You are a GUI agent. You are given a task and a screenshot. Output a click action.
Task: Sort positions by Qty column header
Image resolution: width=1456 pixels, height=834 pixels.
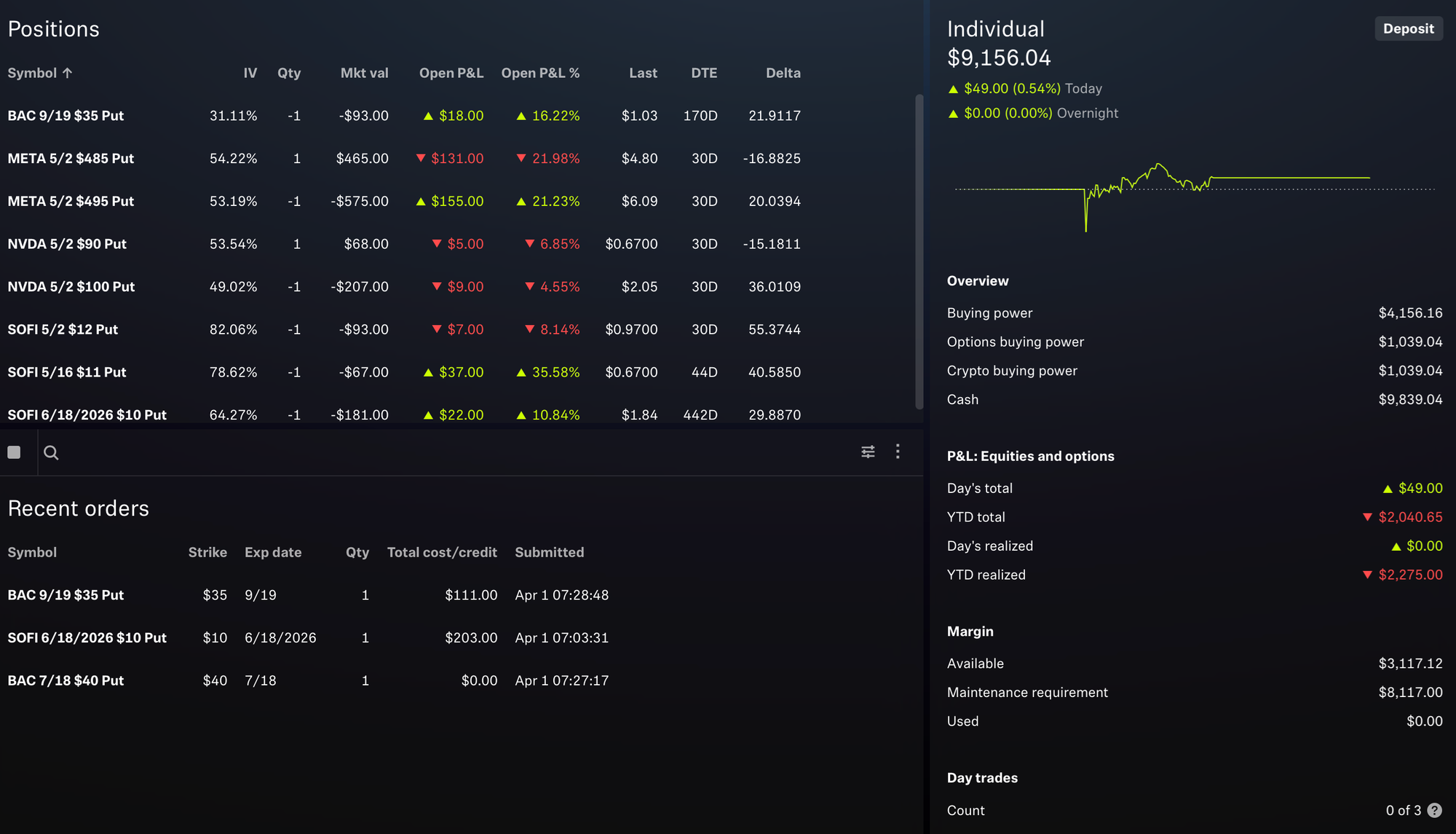(289, 73)
